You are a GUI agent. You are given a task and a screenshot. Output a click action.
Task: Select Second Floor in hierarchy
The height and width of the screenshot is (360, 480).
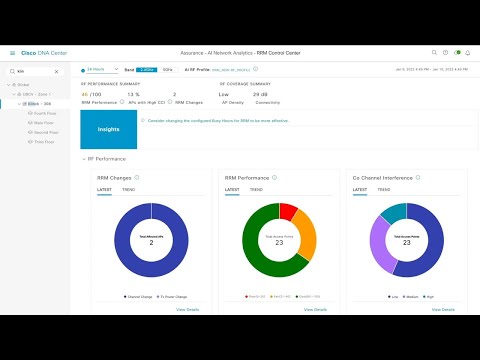(x=46, y=132)
